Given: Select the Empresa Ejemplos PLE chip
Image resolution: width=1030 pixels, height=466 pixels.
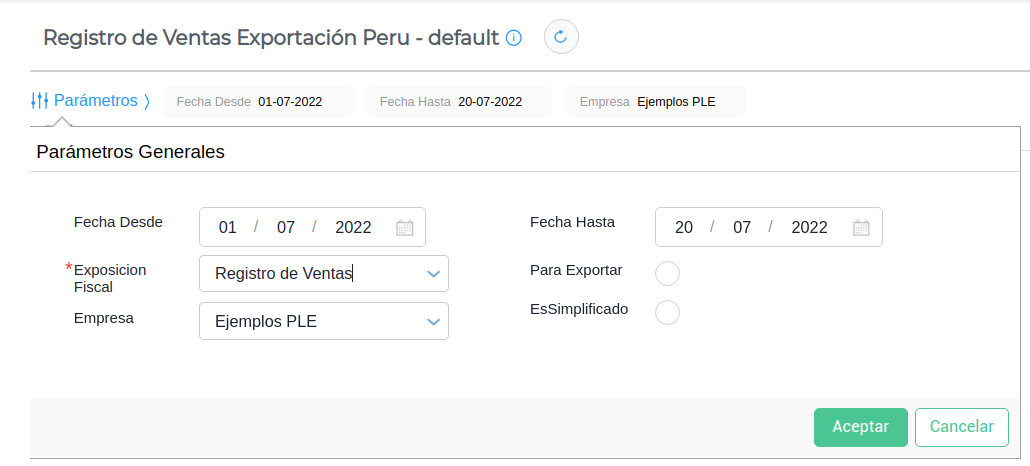Looking at the screenshot, I should [655, 102].
